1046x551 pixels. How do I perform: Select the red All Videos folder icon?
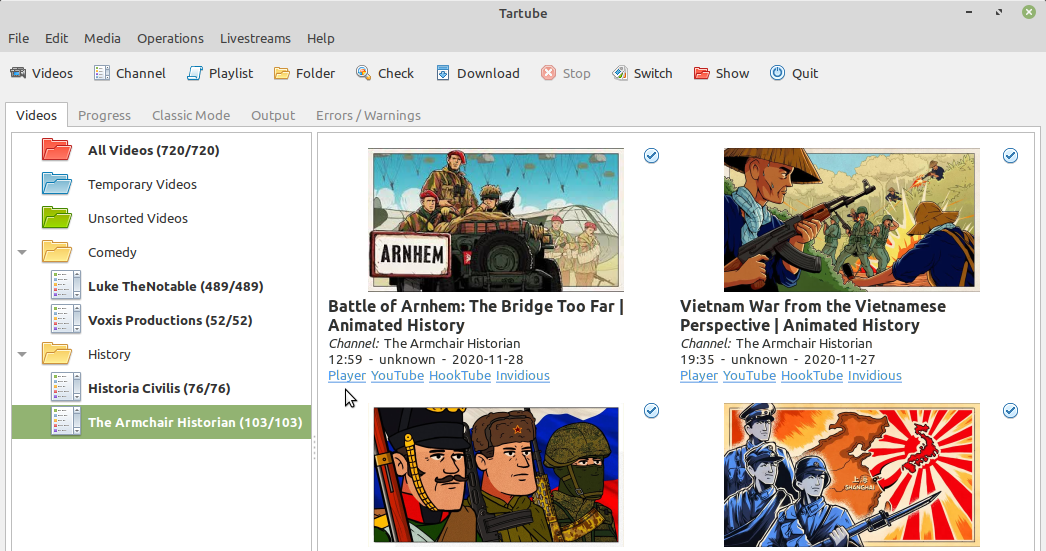pyautogui.click(x=56, y=149)
